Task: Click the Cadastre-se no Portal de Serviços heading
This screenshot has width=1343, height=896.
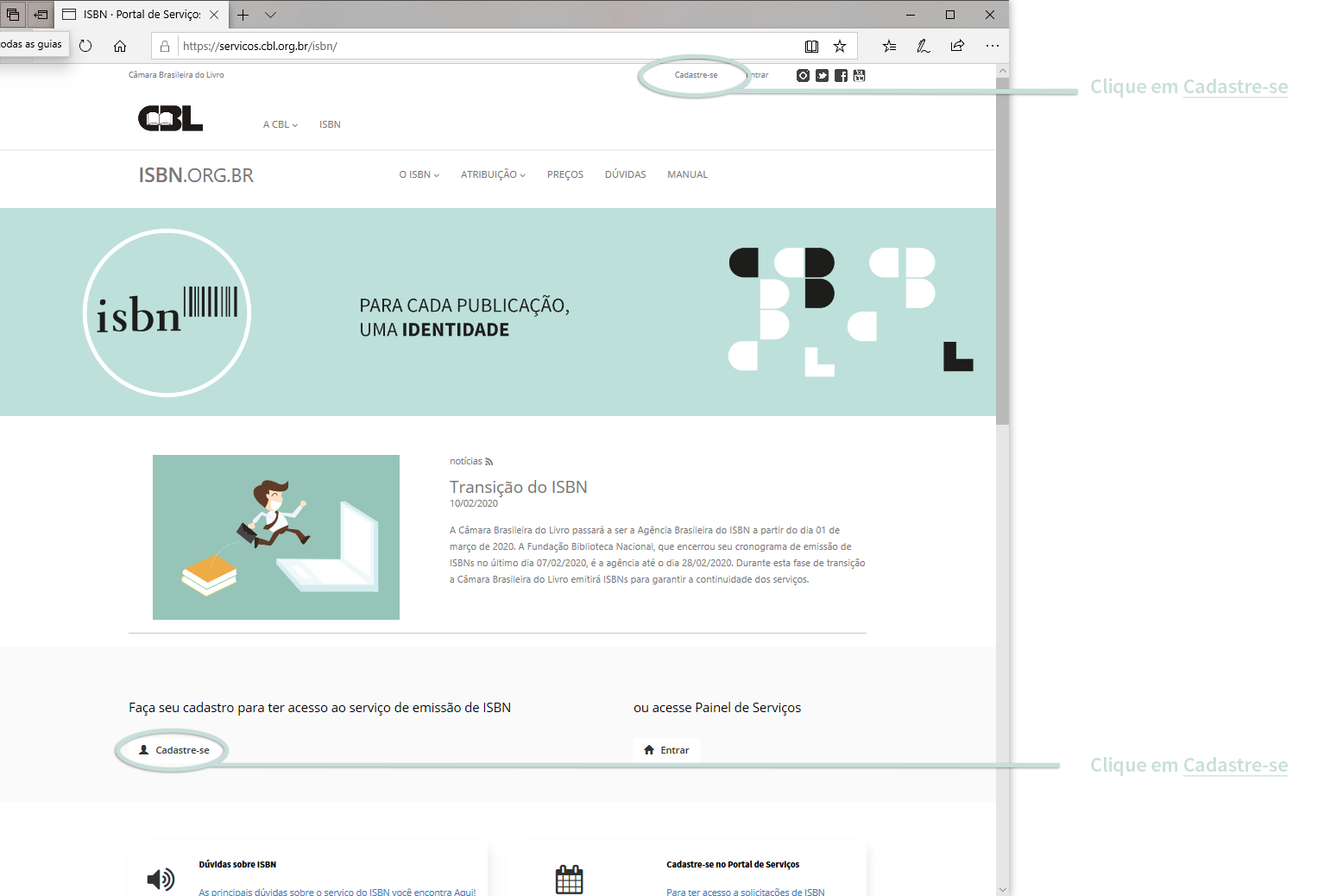Action: [733, 864]
